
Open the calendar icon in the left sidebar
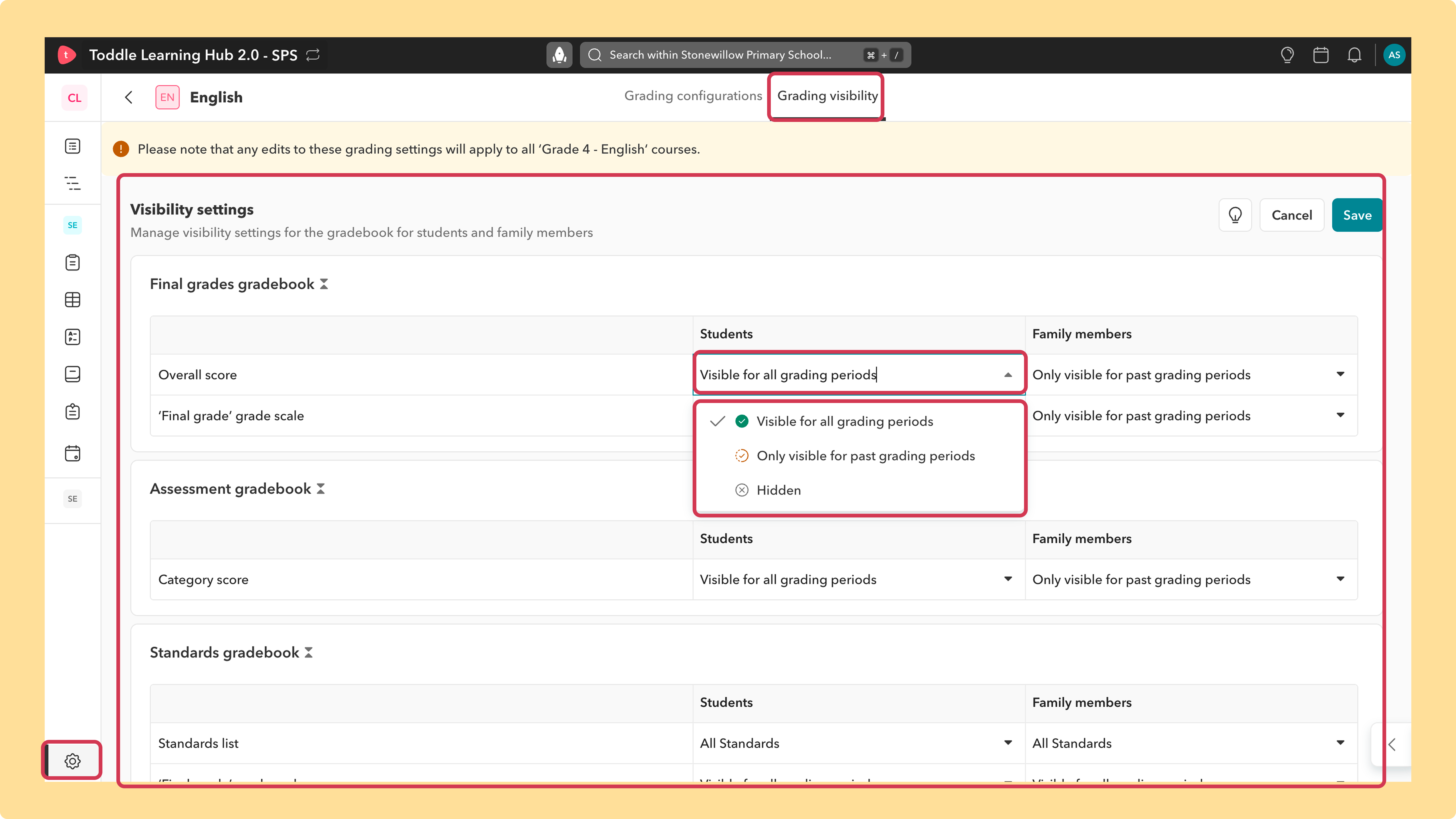point(72,453)
